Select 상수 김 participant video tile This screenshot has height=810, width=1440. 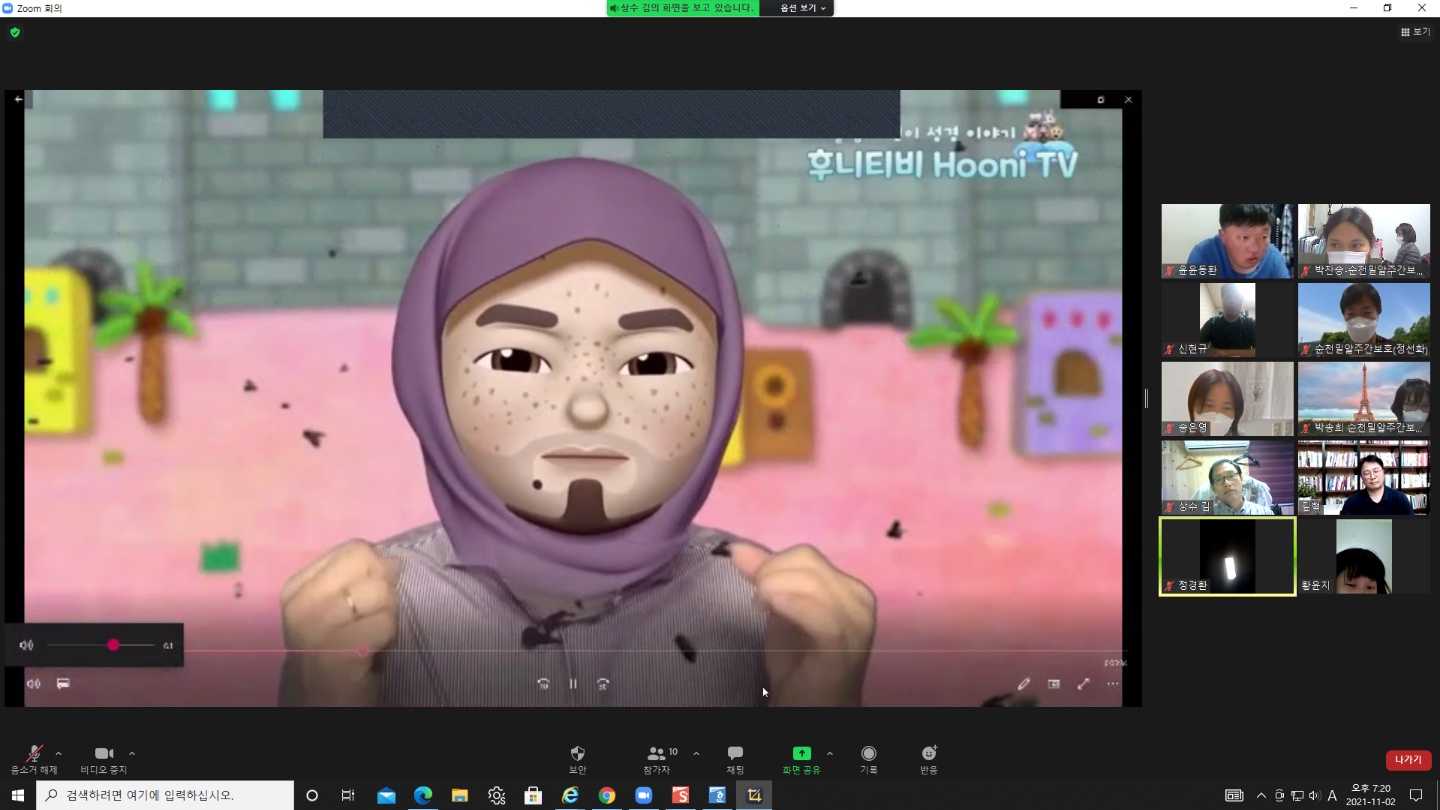1227,478
